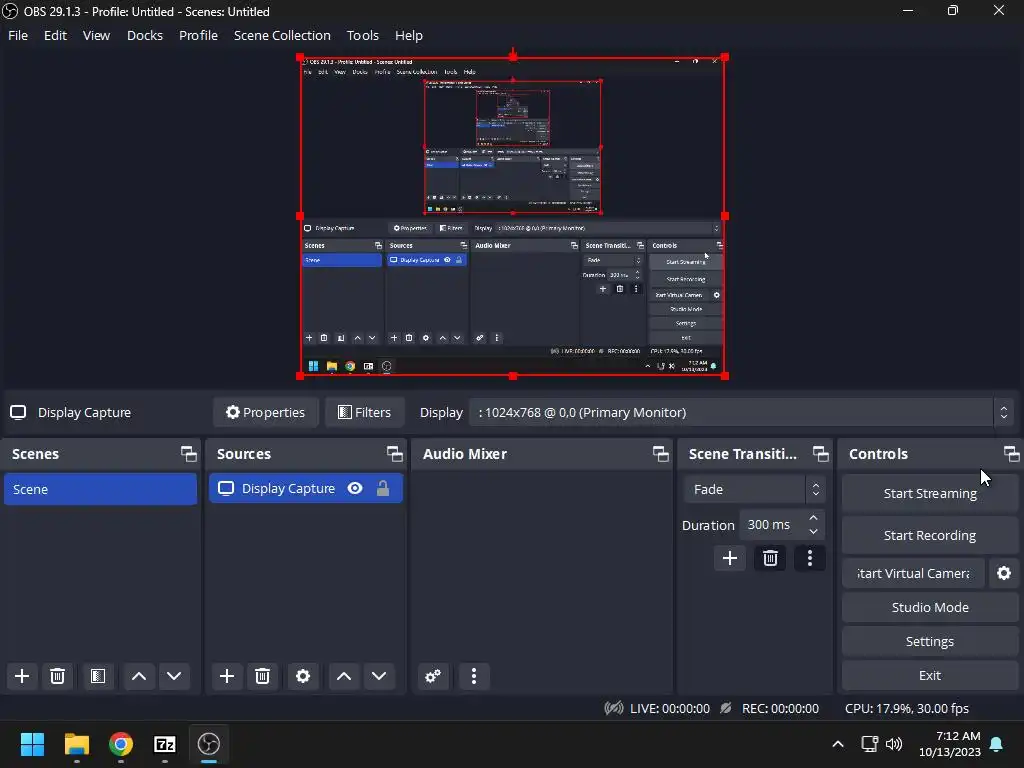
Task: Open the Help menu
Action: (x=409, y=35)
